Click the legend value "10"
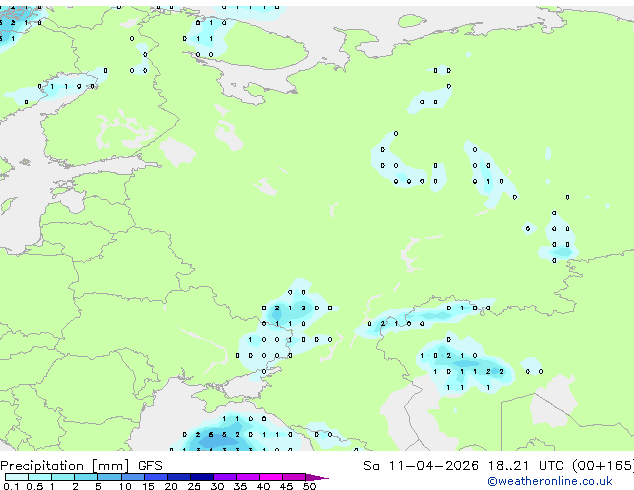The image size is (634, 490). click(x=125, y=486)
